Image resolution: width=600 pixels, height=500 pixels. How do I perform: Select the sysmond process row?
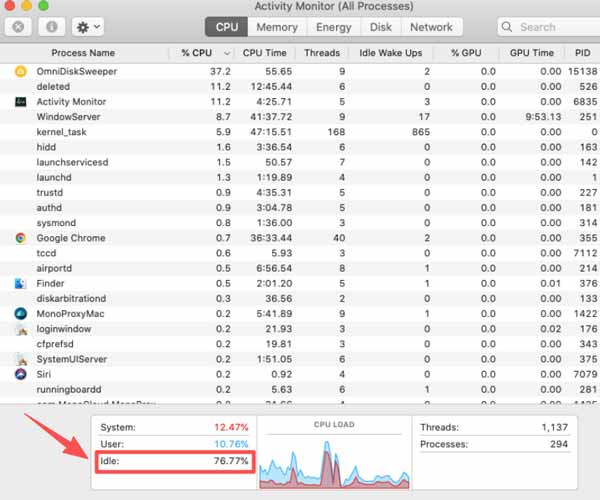[300, 223]
